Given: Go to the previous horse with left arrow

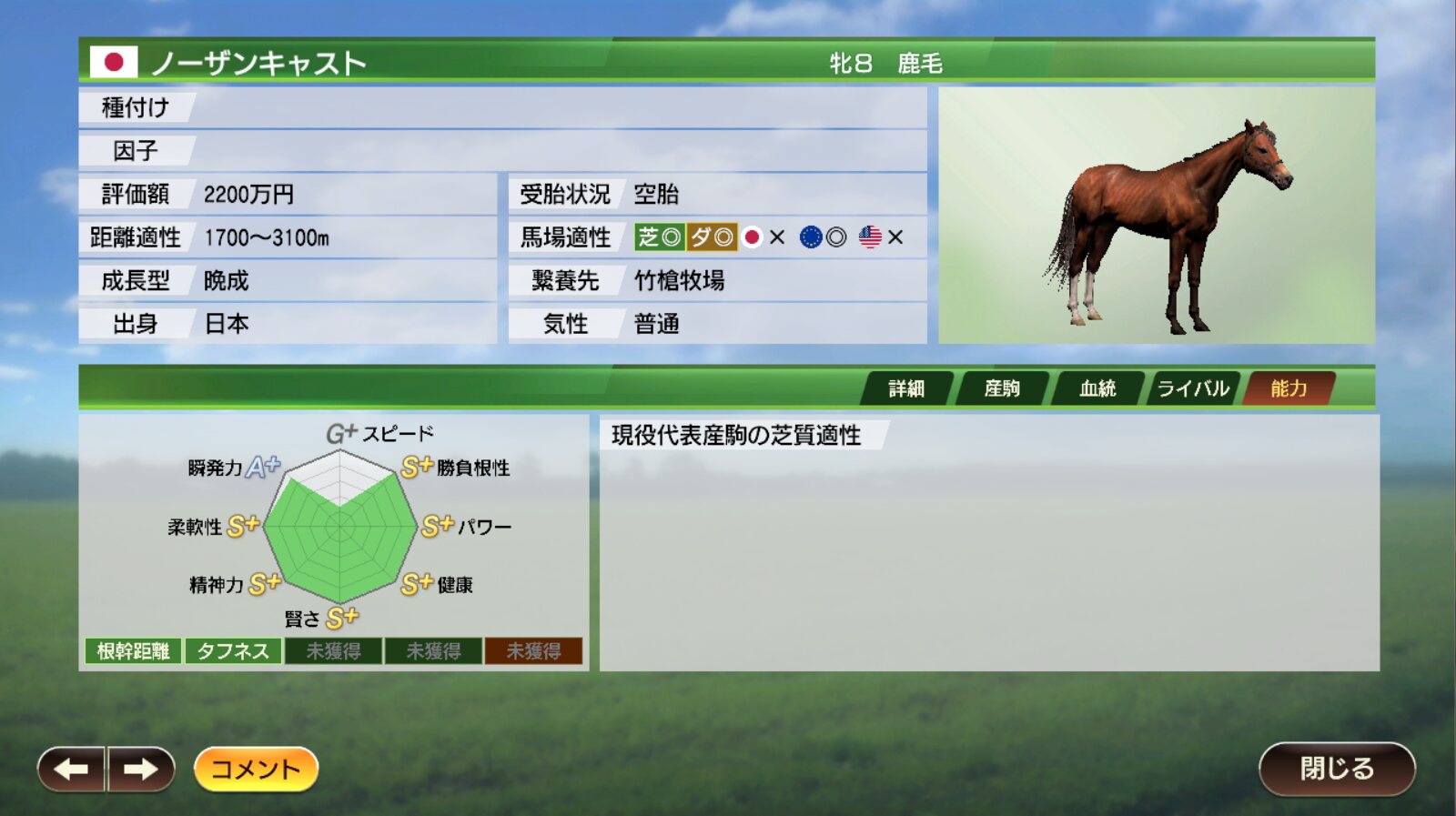Looking at the screenshot, I should point(72,770).
